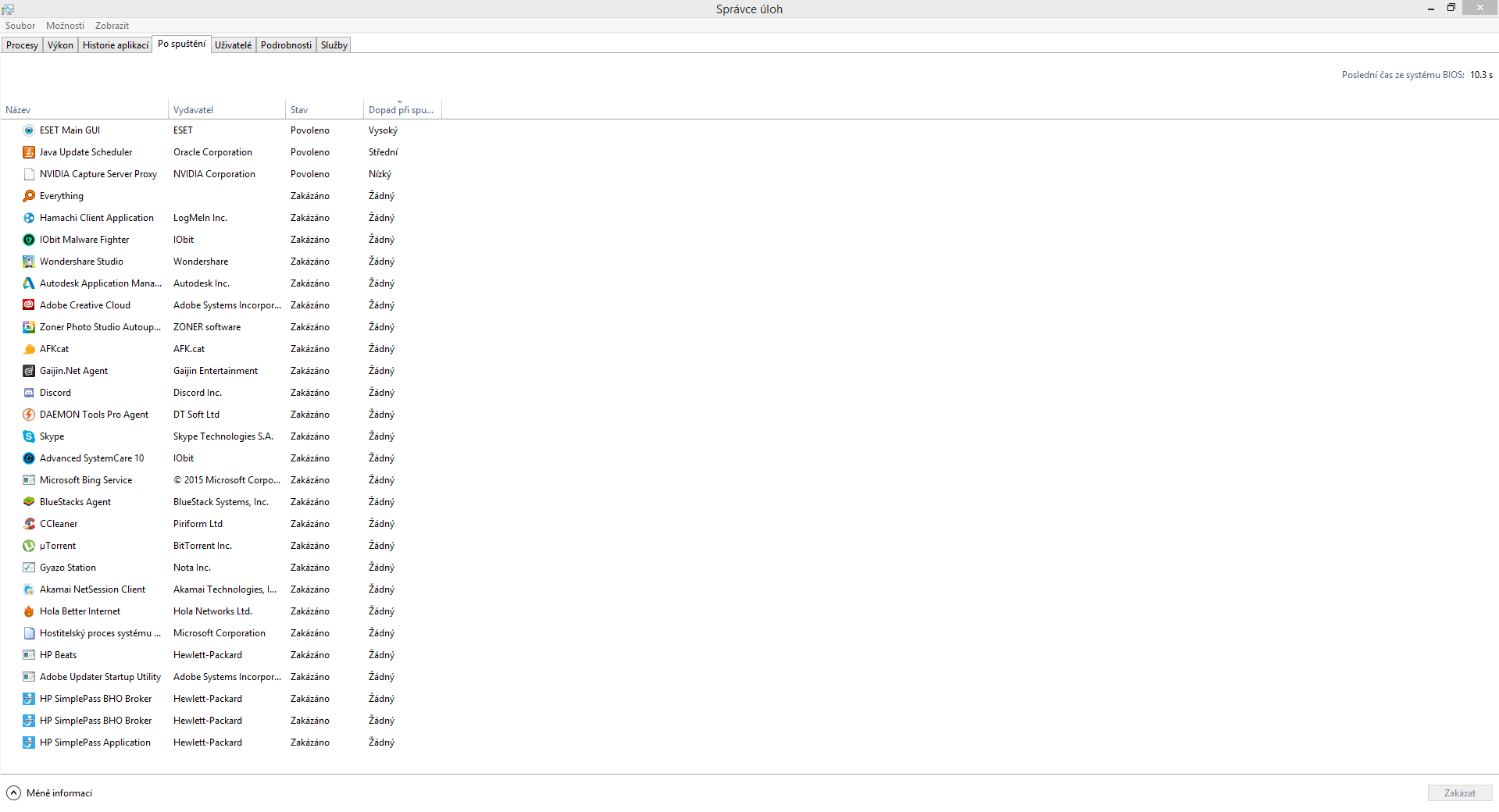Open the Soubor menu
The height and width of the screenshot is (812, 1499).
(x=20, y=26)
